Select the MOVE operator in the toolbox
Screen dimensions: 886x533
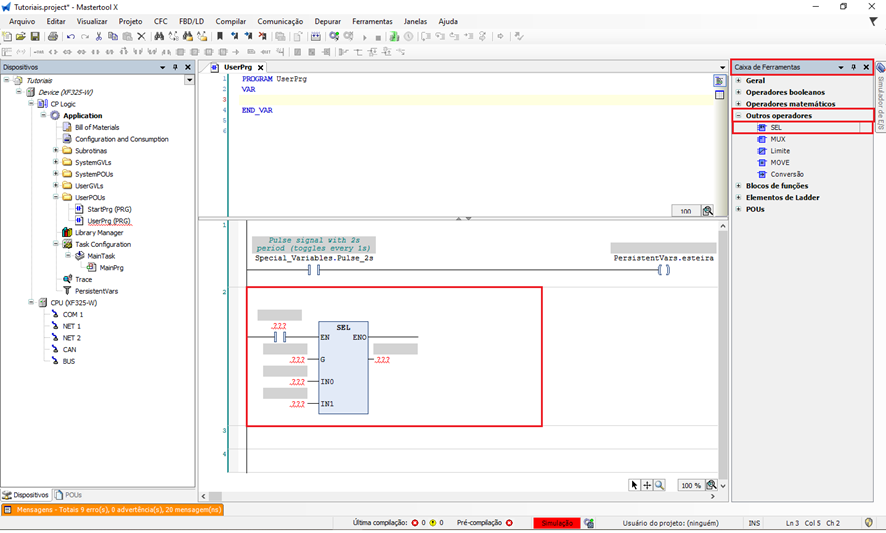780,162
